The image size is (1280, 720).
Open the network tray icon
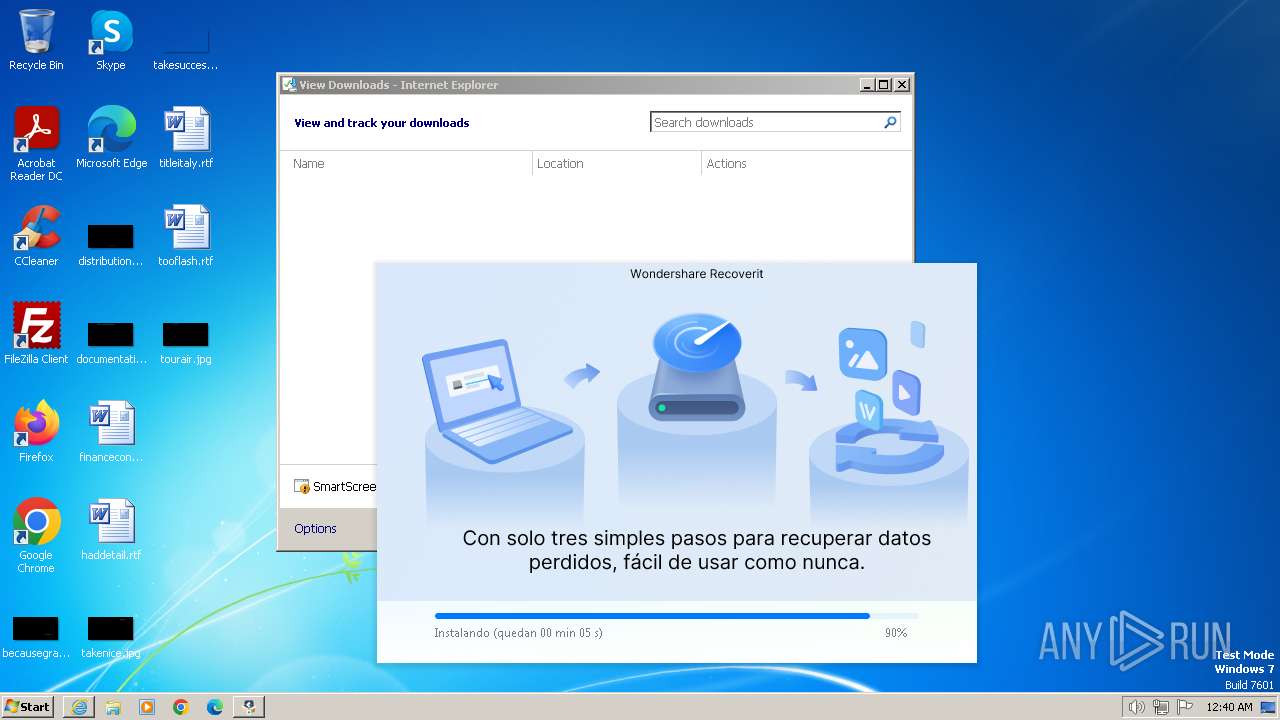click(1161, 707)
